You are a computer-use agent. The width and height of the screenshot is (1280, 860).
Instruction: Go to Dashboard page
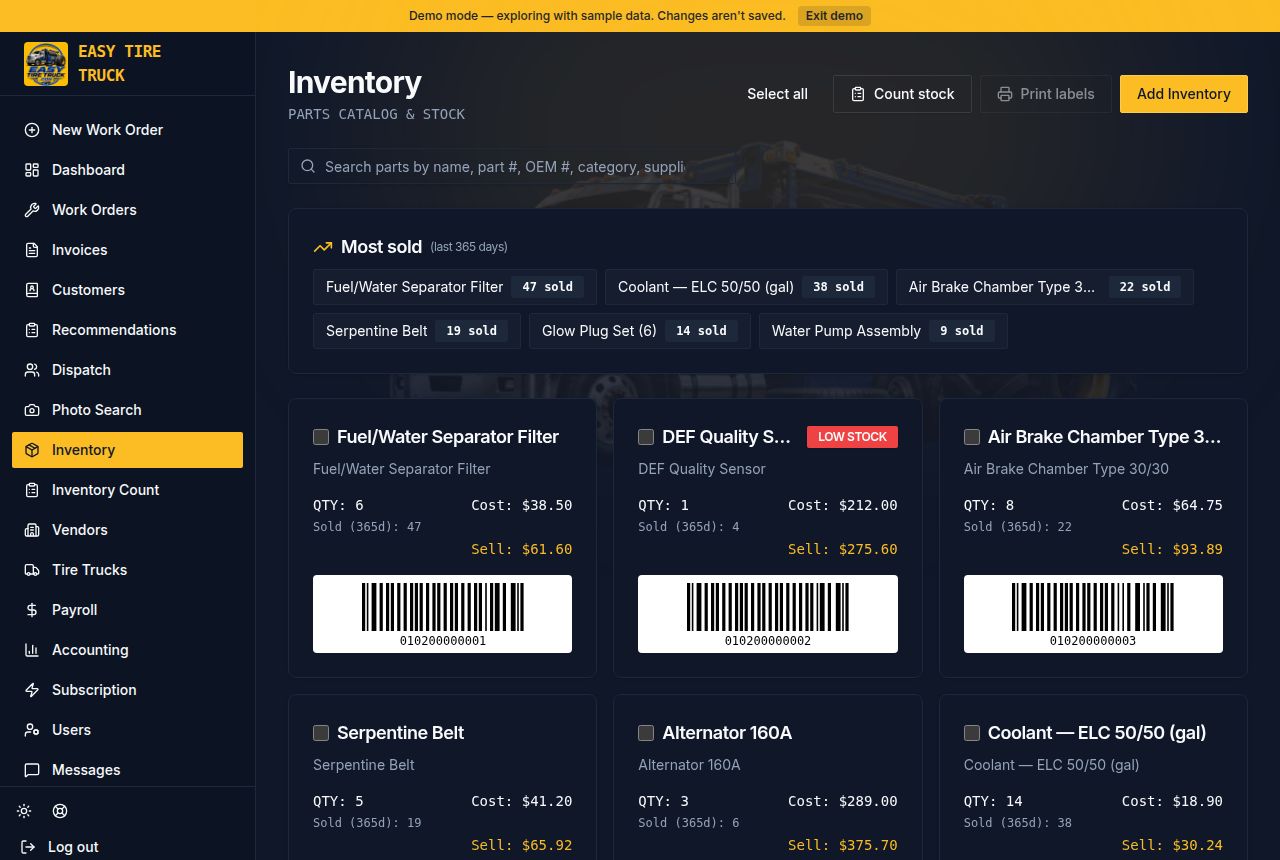tap(127, 170)
